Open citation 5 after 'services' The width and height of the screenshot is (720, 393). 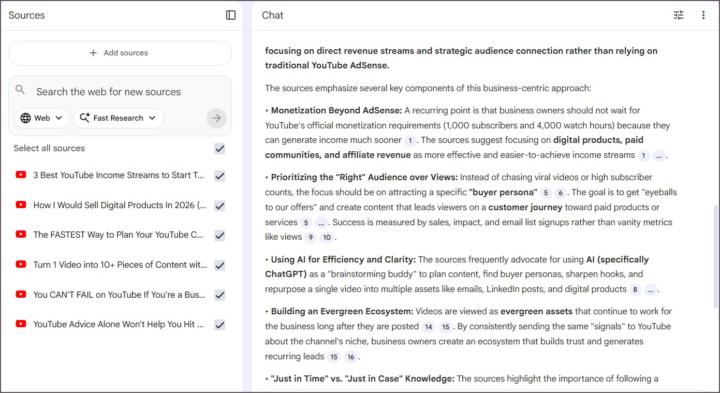pos(306,223)
